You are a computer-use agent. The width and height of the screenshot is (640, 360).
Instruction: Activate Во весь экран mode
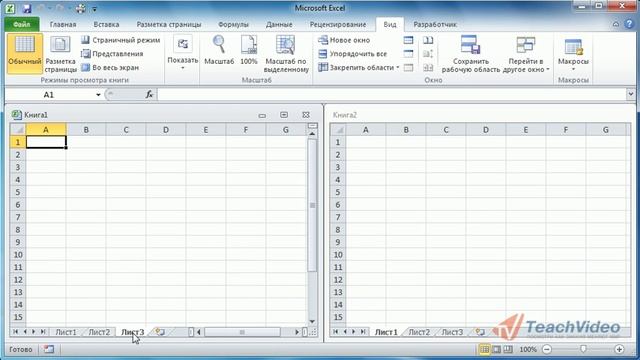[110, 67]
